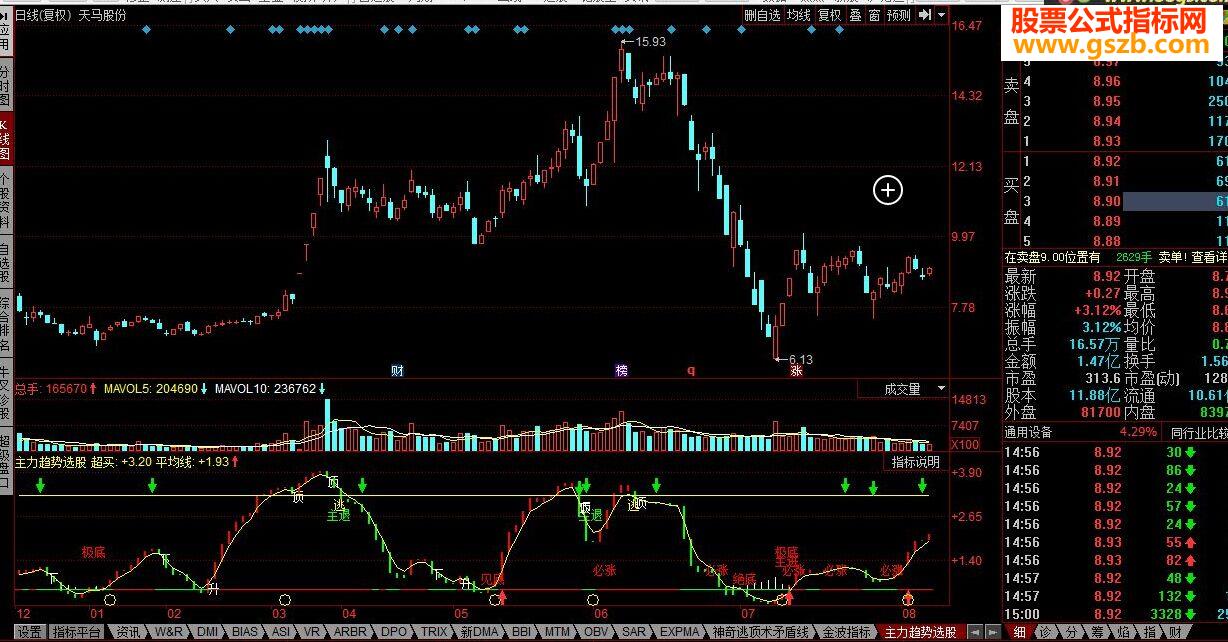Open the 综合排名 sidebar tab

click(5, 322)
